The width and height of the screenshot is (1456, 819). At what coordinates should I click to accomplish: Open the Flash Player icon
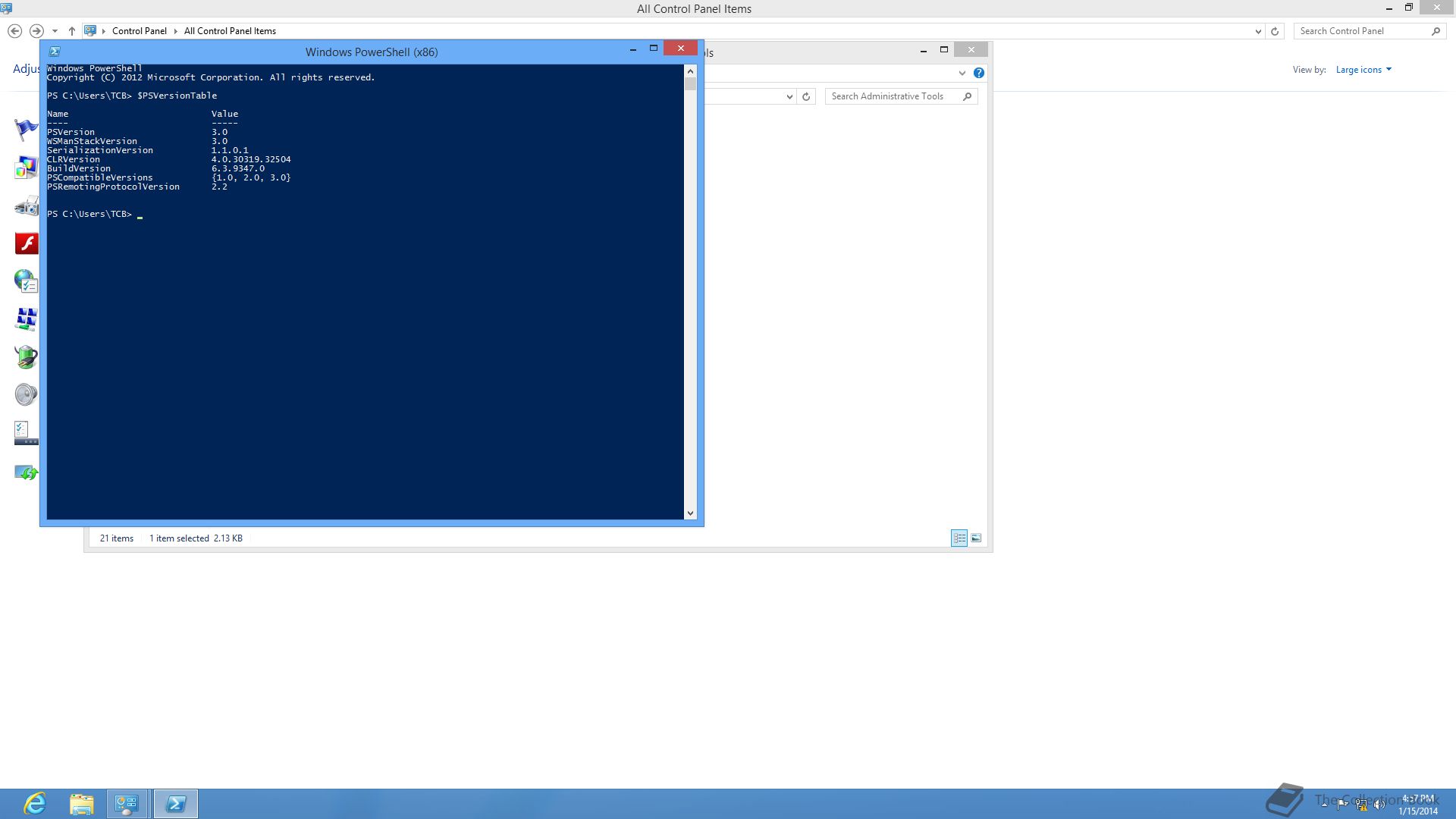click(x=27, y=243)
